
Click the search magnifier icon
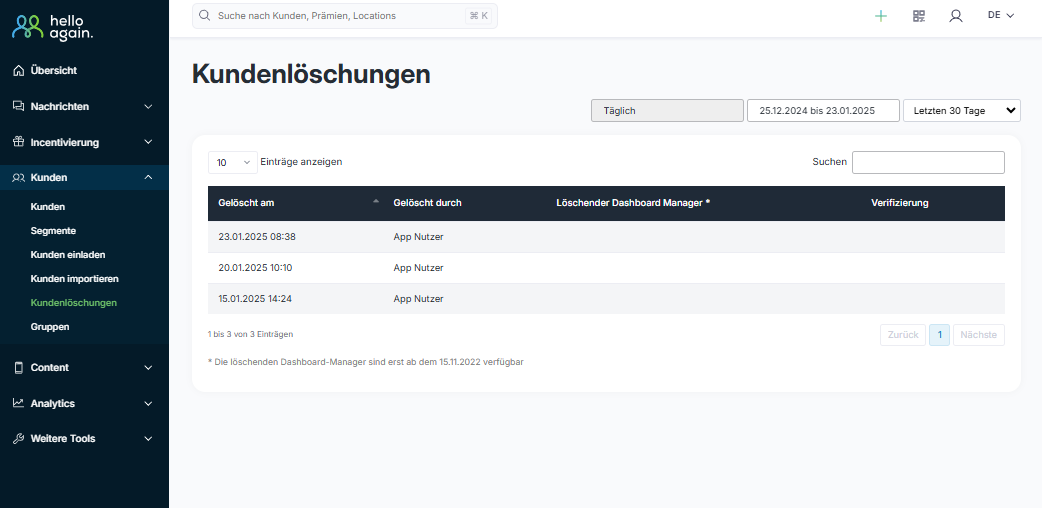coord(205,15)
